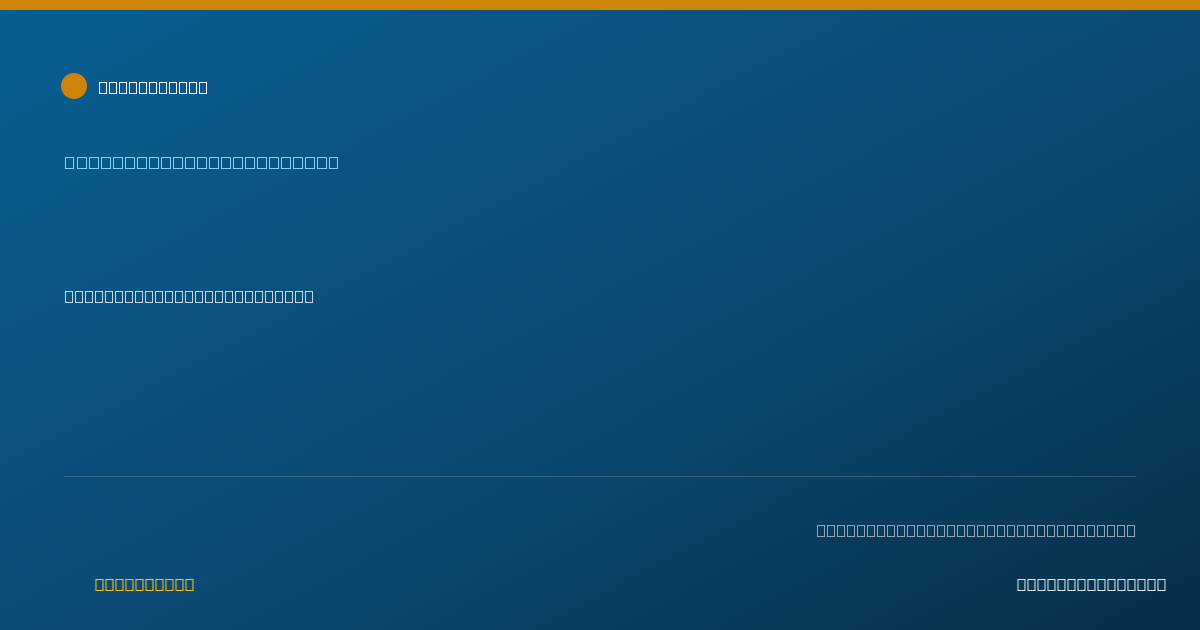This screenshot has width=1200, height=630.
Task: Select the white brand text beside orange circle
Action: [153, 87]
